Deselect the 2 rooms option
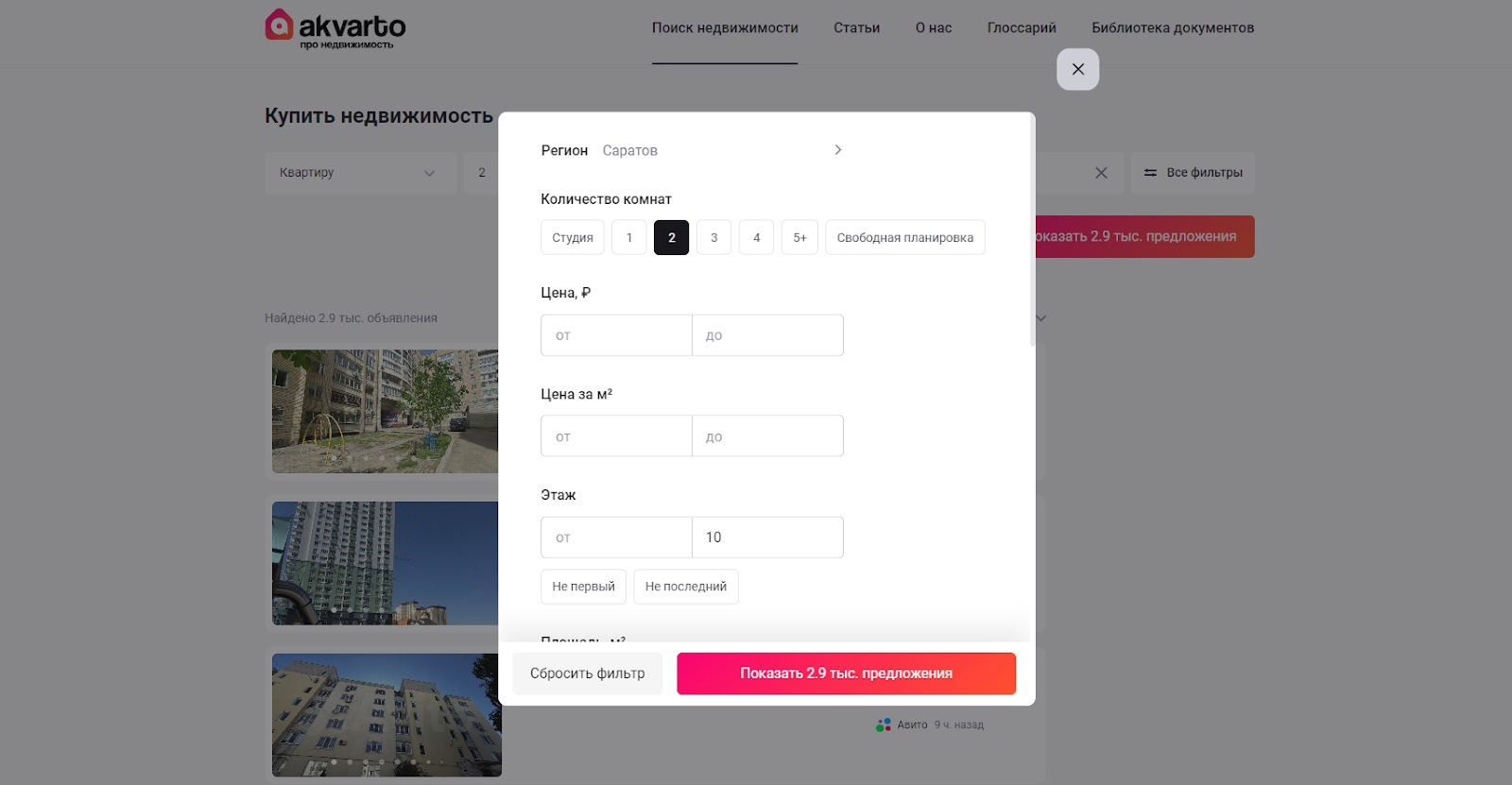1512x785 pixels. (672, 237)
